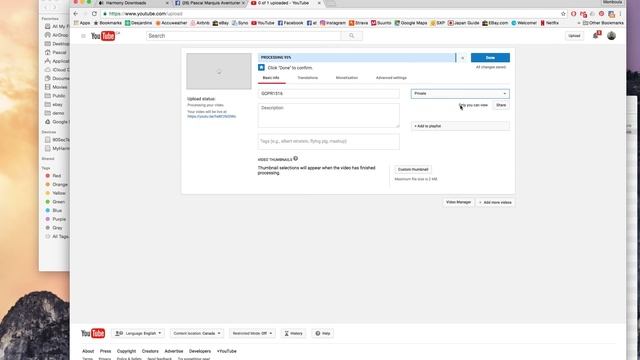This screenshot has width=640, height=360.
Task: Click the blue Done button
Action: click(490, 58)
